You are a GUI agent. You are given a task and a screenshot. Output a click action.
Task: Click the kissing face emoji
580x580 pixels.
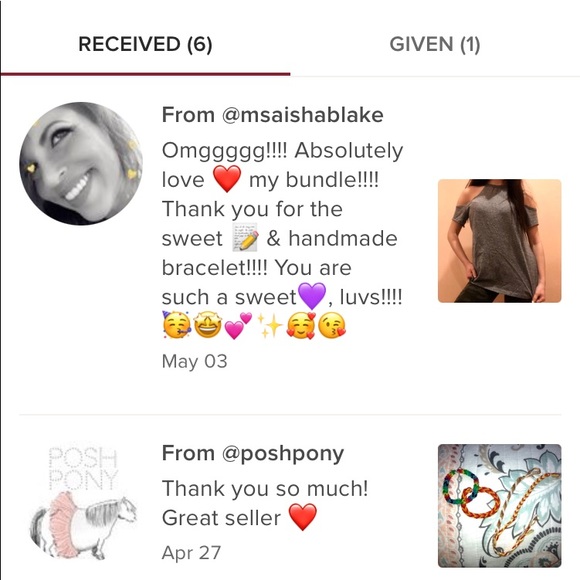(332, 326)
